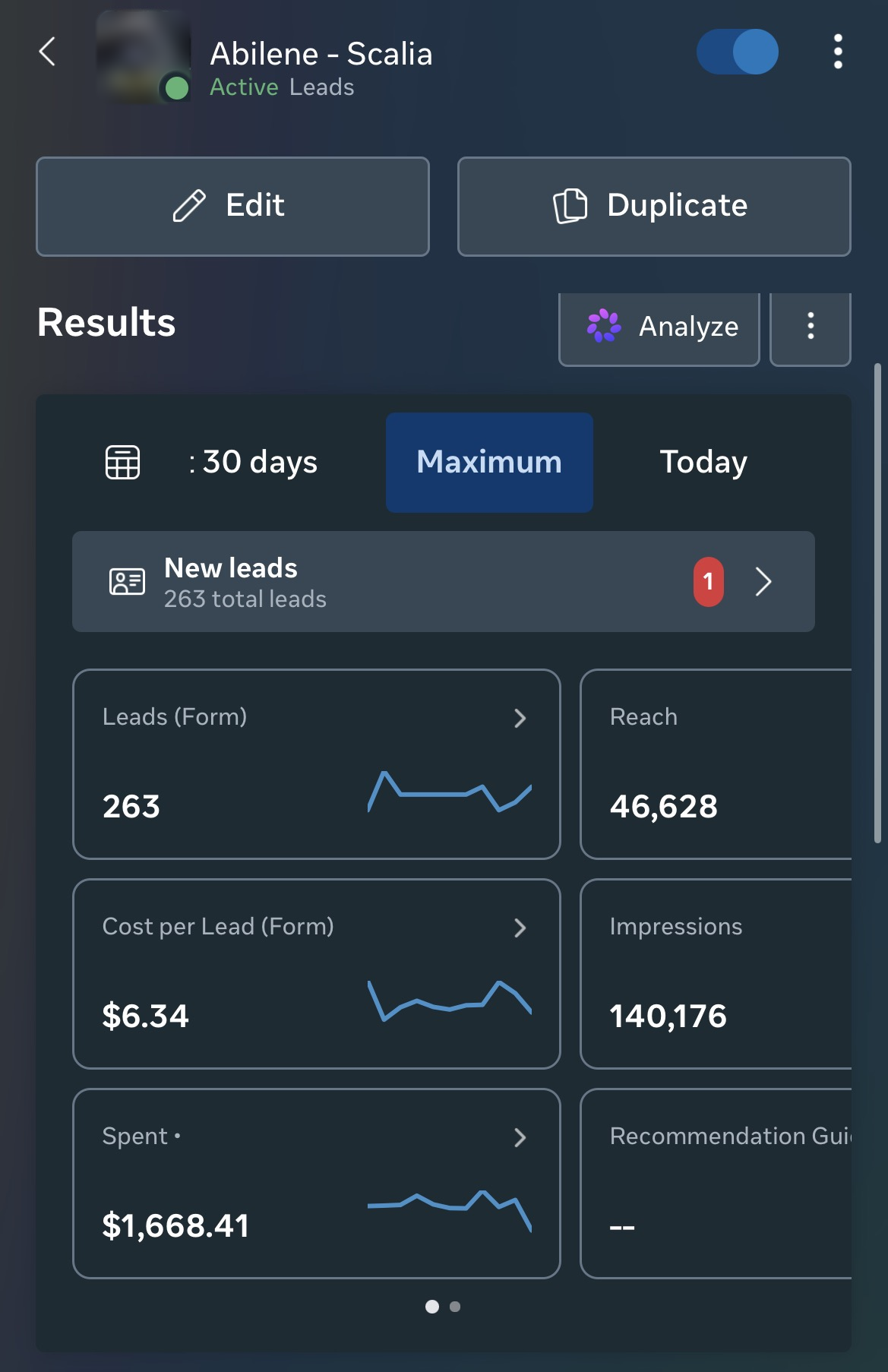Tap the 46,628 reach value
The height and width of the screenshot is (1372, 888).
click(663, 807)
